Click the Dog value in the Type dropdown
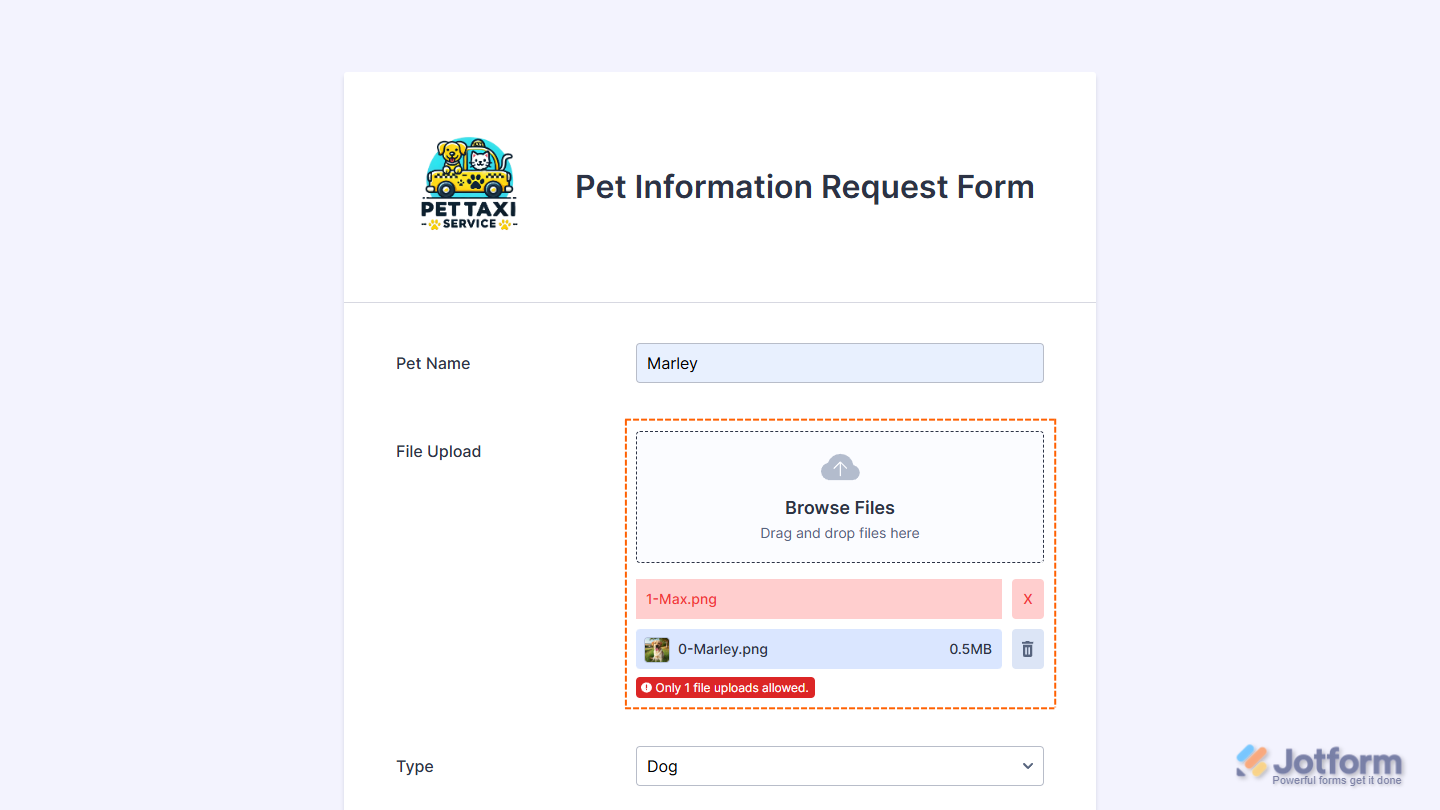 coord(662,766)
